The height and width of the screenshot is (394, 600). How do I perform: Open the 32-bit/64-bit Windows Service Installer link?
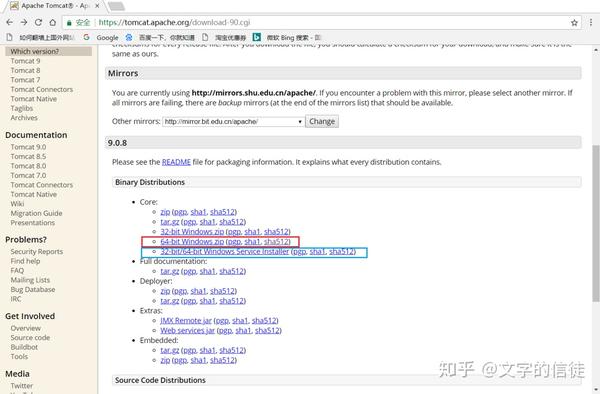click(x=225, y=252)
